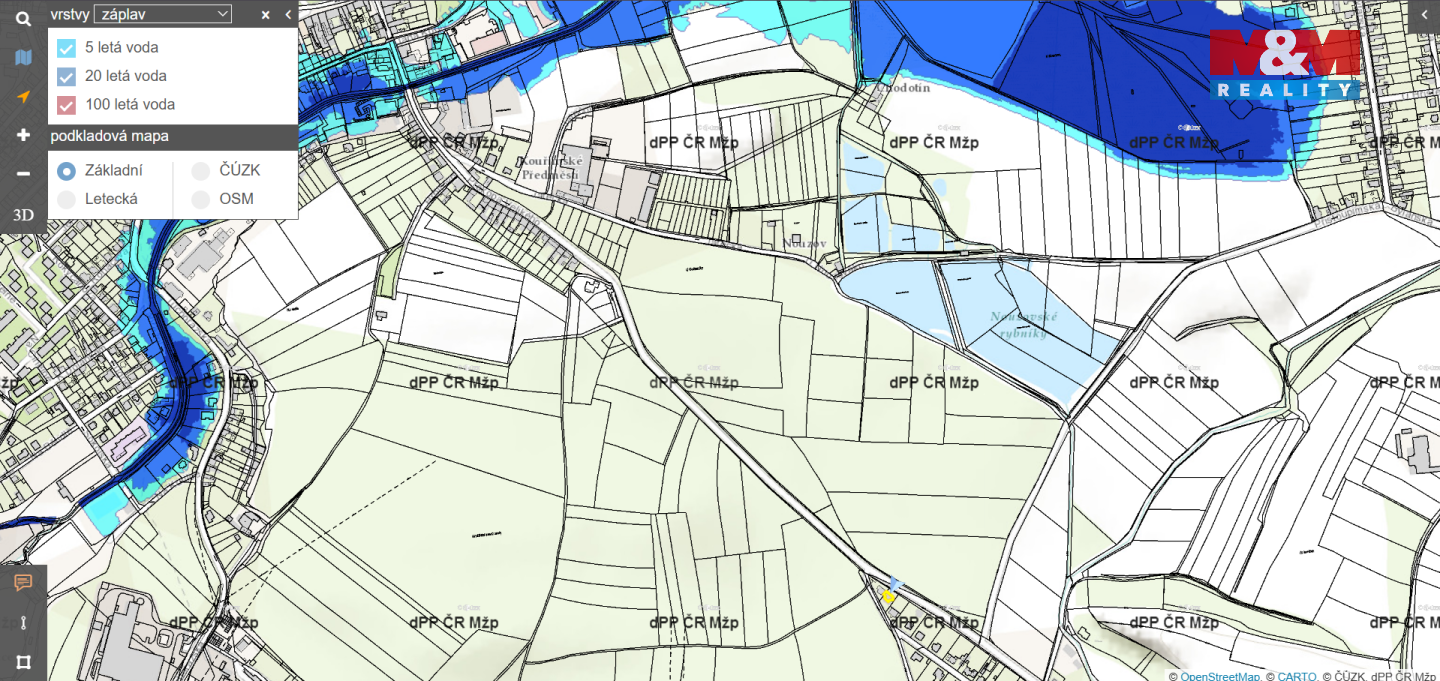
Task: Select the distance measurement line tool
Action: (x=23, y=622)
